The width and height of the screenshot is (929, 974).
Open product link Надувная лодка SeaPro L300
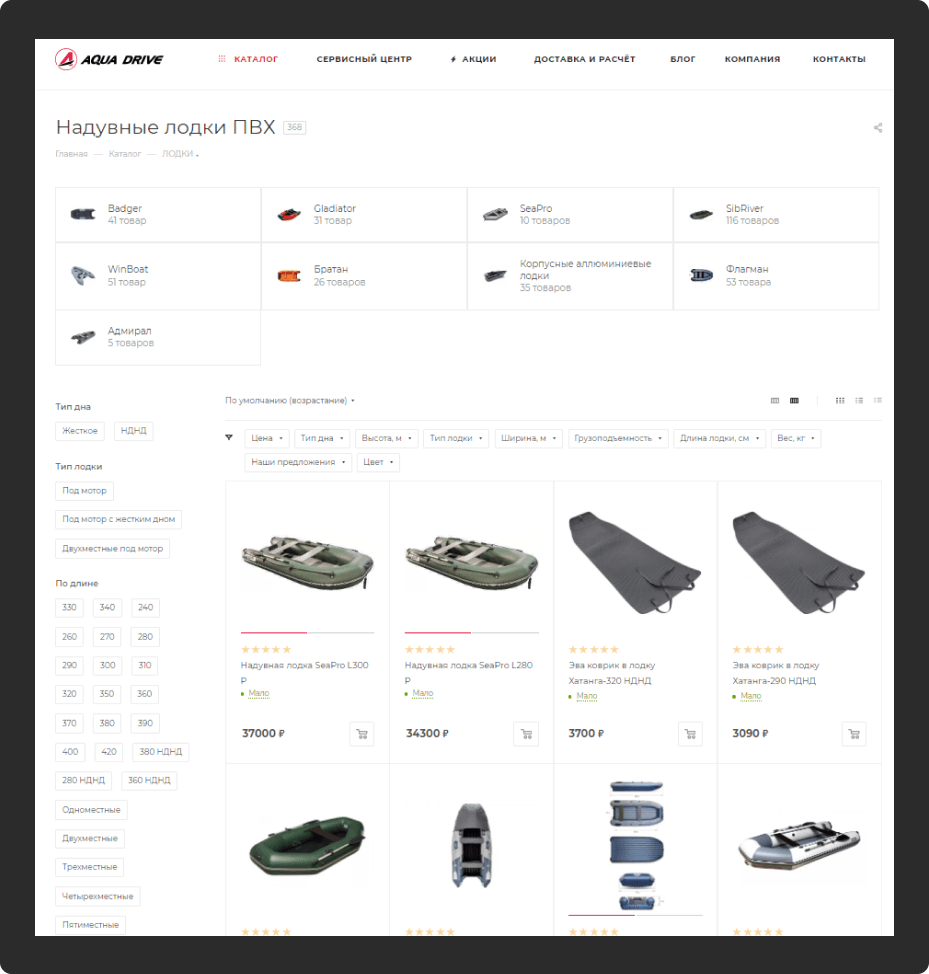304,673
